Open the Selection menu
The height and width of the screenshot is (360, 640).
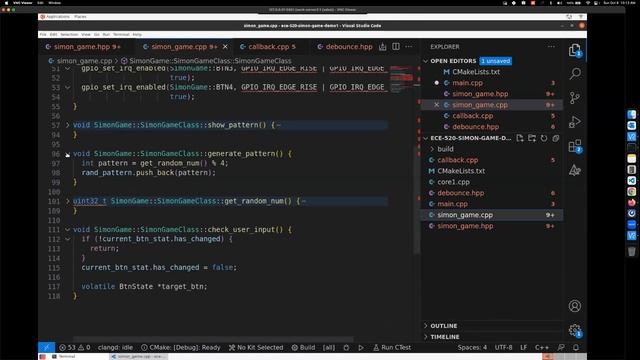[69, 35]
